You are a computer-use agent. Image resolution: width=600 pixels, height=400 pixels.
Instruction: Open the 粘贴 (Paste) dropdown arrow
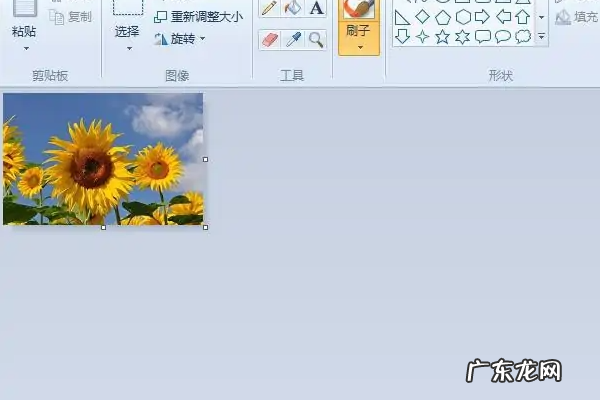(24, 48)
